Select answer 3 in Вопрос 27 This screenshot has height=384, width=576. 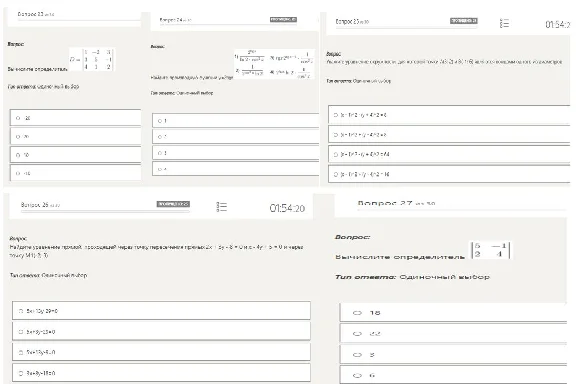453,355
